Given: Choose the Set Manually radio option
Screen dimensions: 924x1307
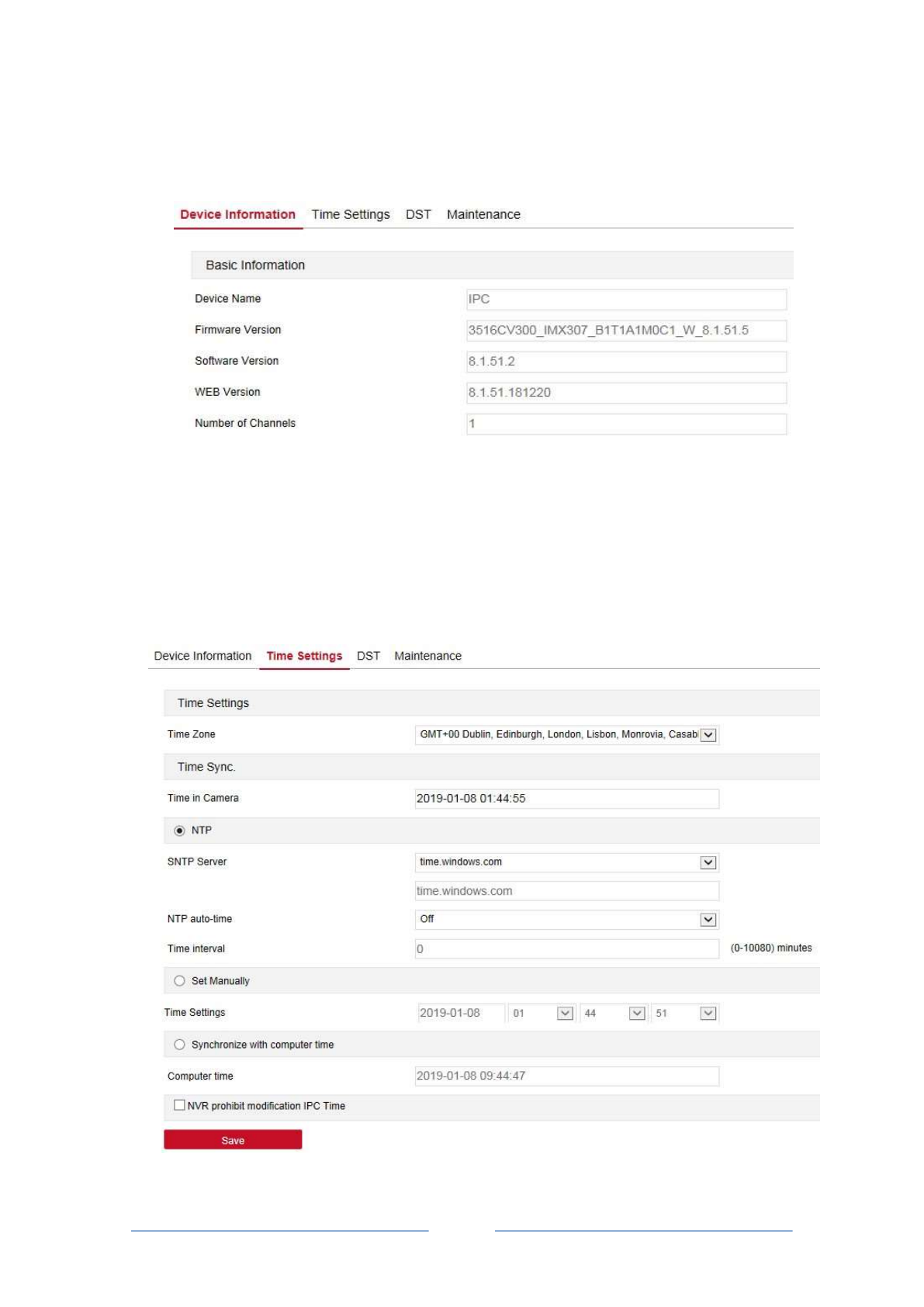Looking at the screenshot, I should [180, 981].
